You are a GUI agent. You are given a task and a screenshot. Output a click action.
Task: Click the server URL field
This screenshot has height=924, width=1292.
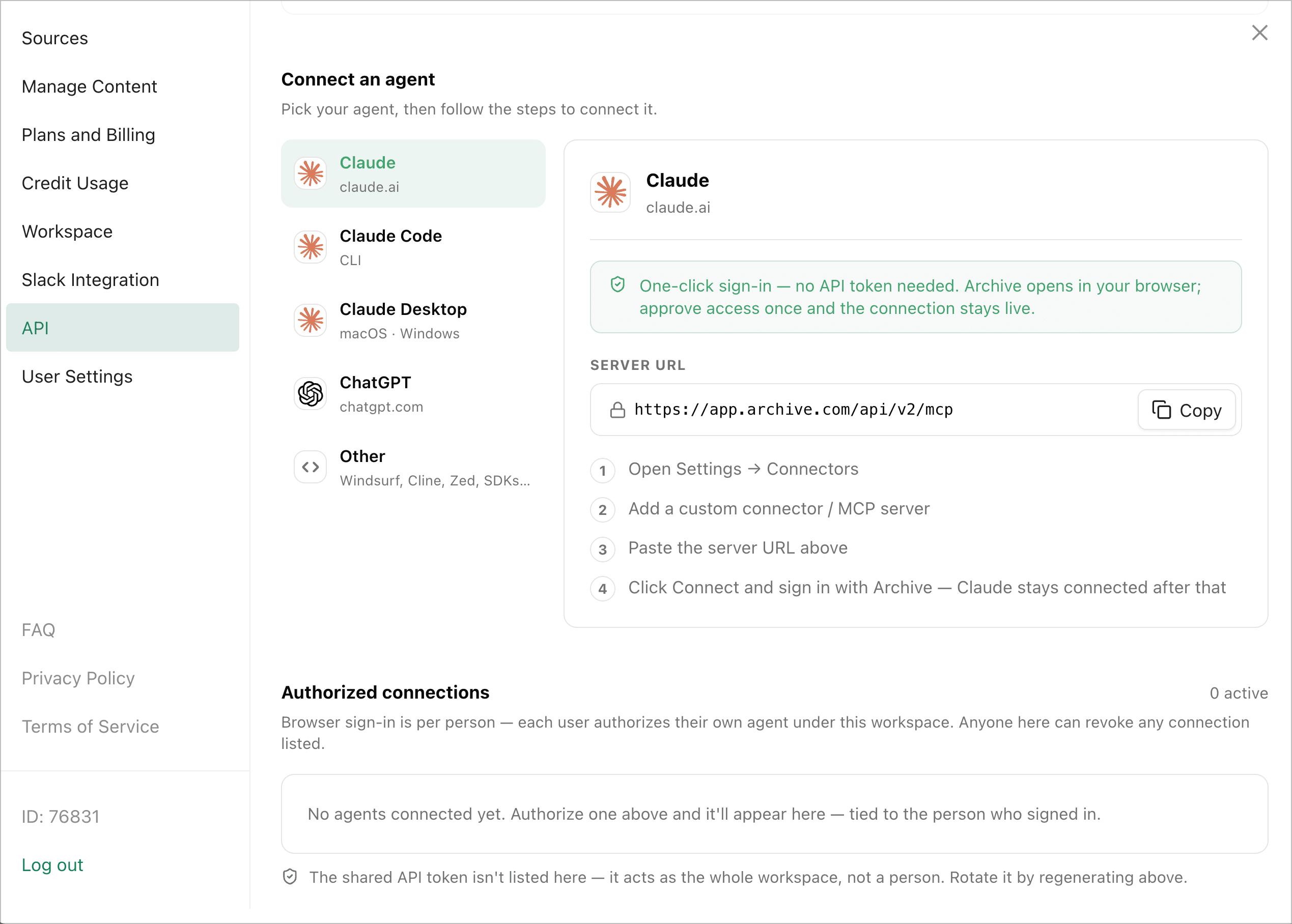point(915,410)
